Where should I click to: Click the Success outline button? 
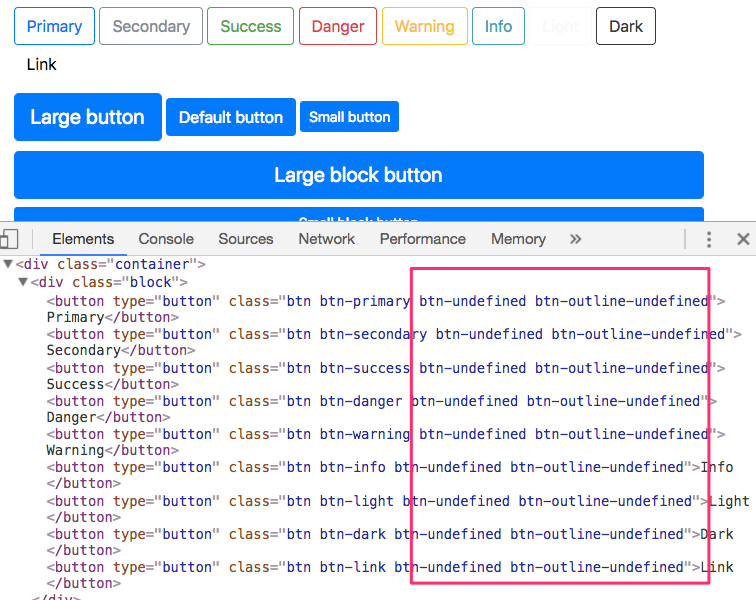[250, 26]
